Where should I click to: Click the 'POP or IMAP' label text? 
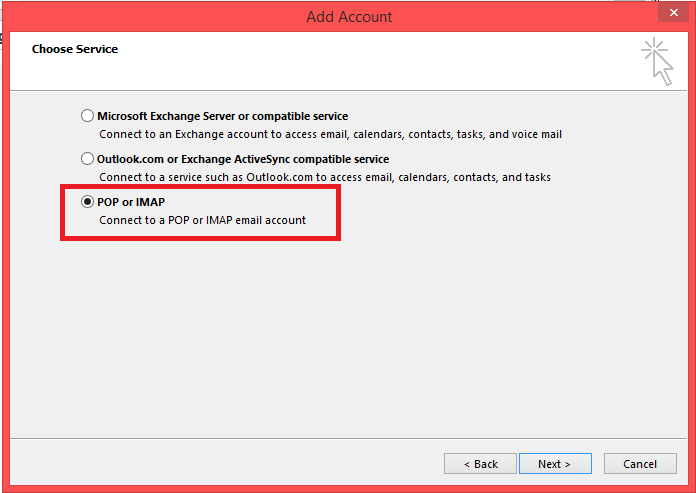[x=131, y=202]
